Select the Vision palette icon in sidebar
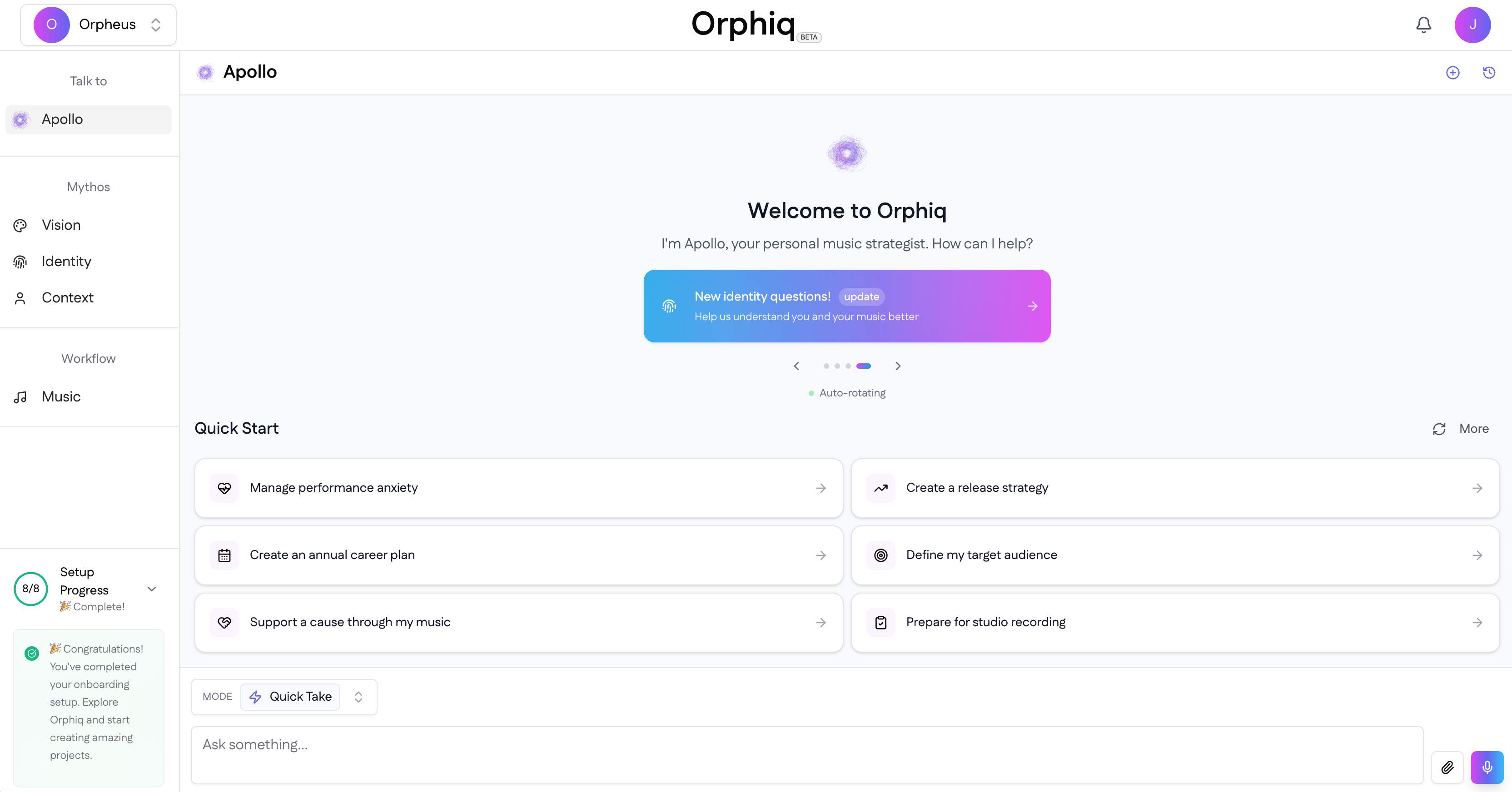This screenshot has height=792, width=1512. point(20,225)
